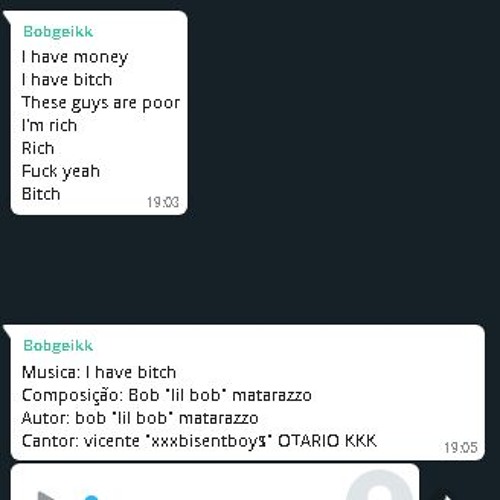Click the 19:03 message timestamp
The height and width of the screenshot is (500, 500).
[x=163, y=202]
